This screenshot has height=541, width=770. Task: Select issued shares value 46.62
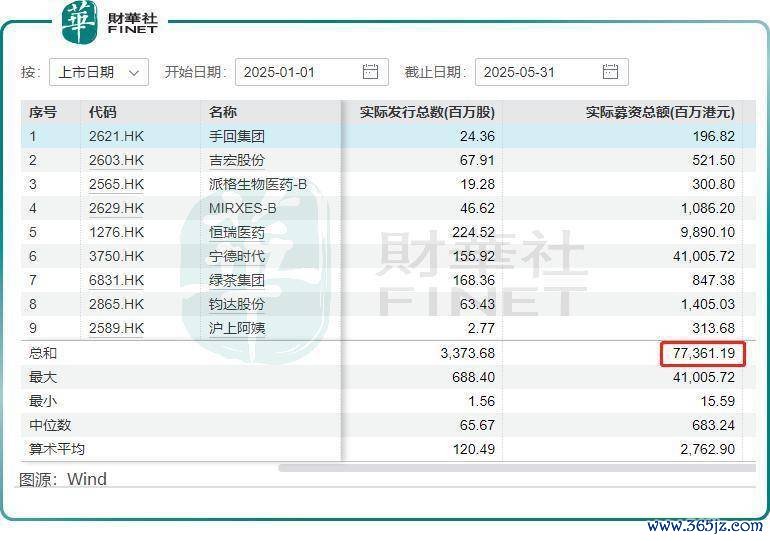tap(477, 209)
